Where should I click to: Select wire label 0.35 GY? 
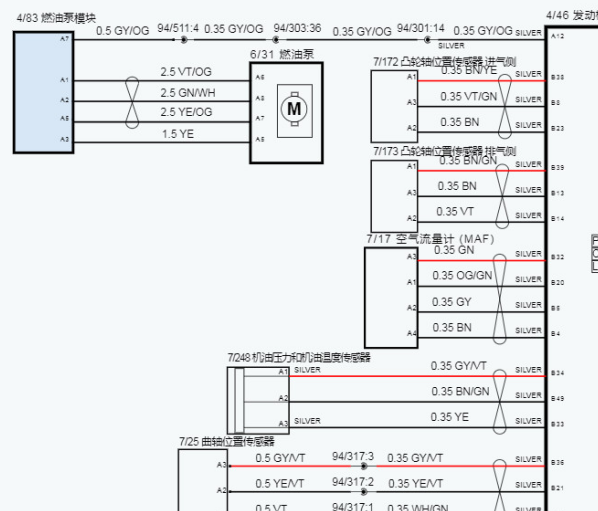coord(452,302)
